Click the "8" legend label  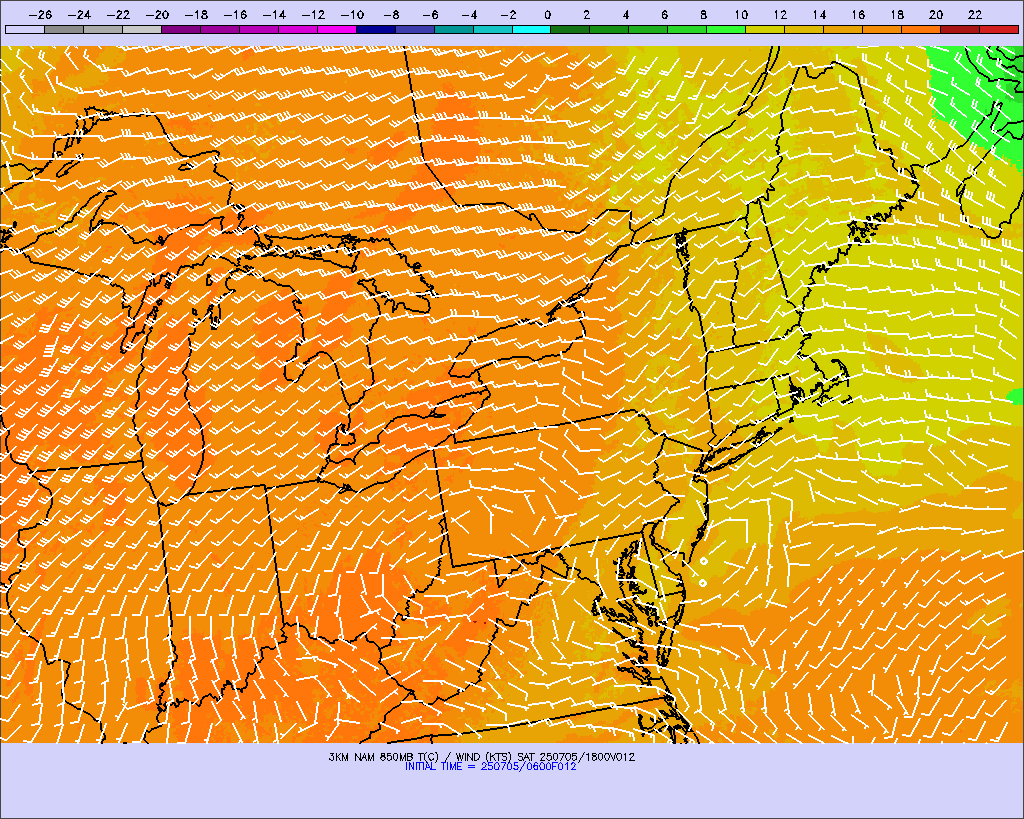[703, 14]
